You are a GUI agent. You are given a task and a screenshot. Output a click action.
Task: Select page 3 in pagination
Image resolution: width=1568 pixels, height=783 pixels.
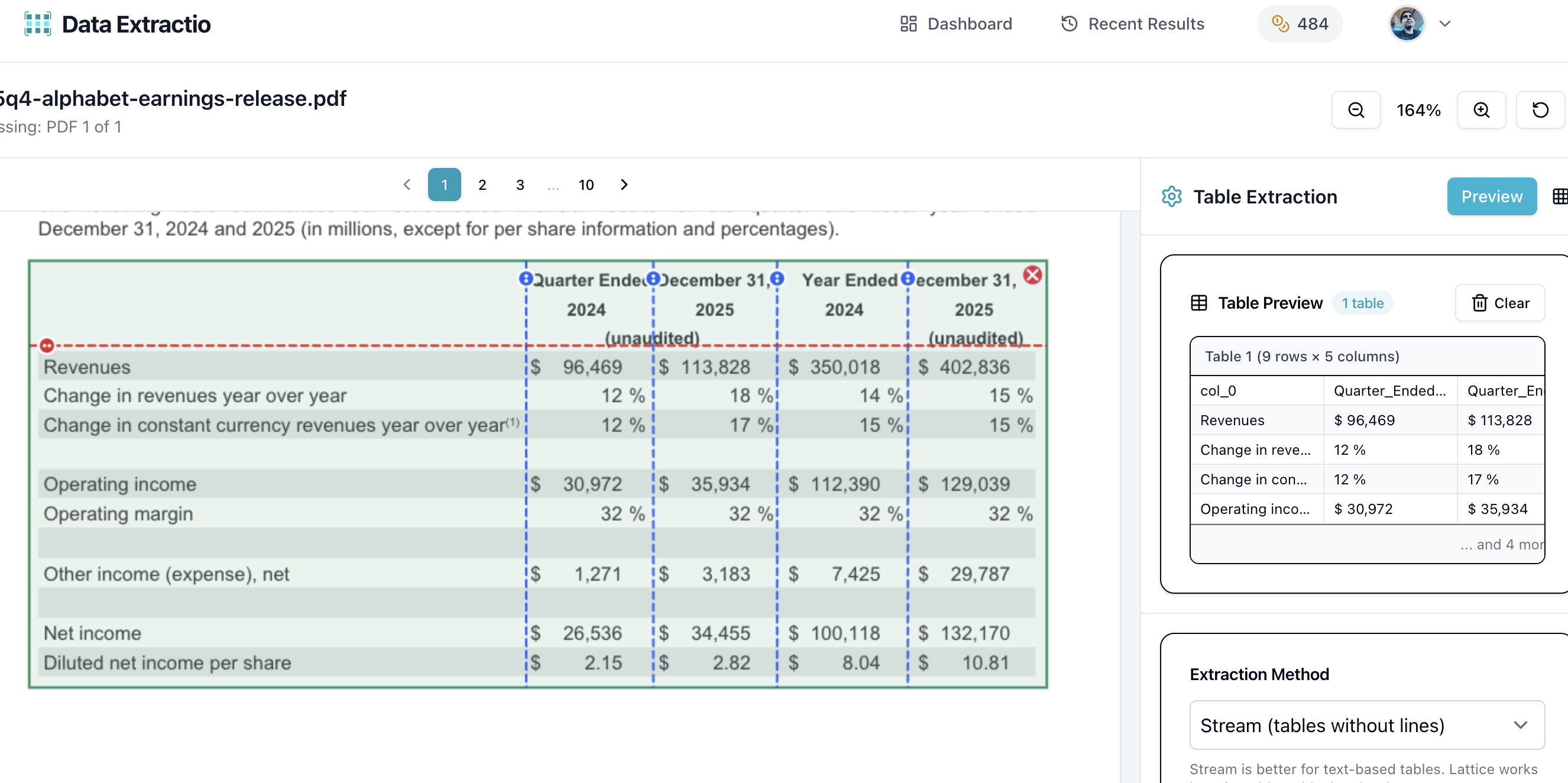(520, 185)
